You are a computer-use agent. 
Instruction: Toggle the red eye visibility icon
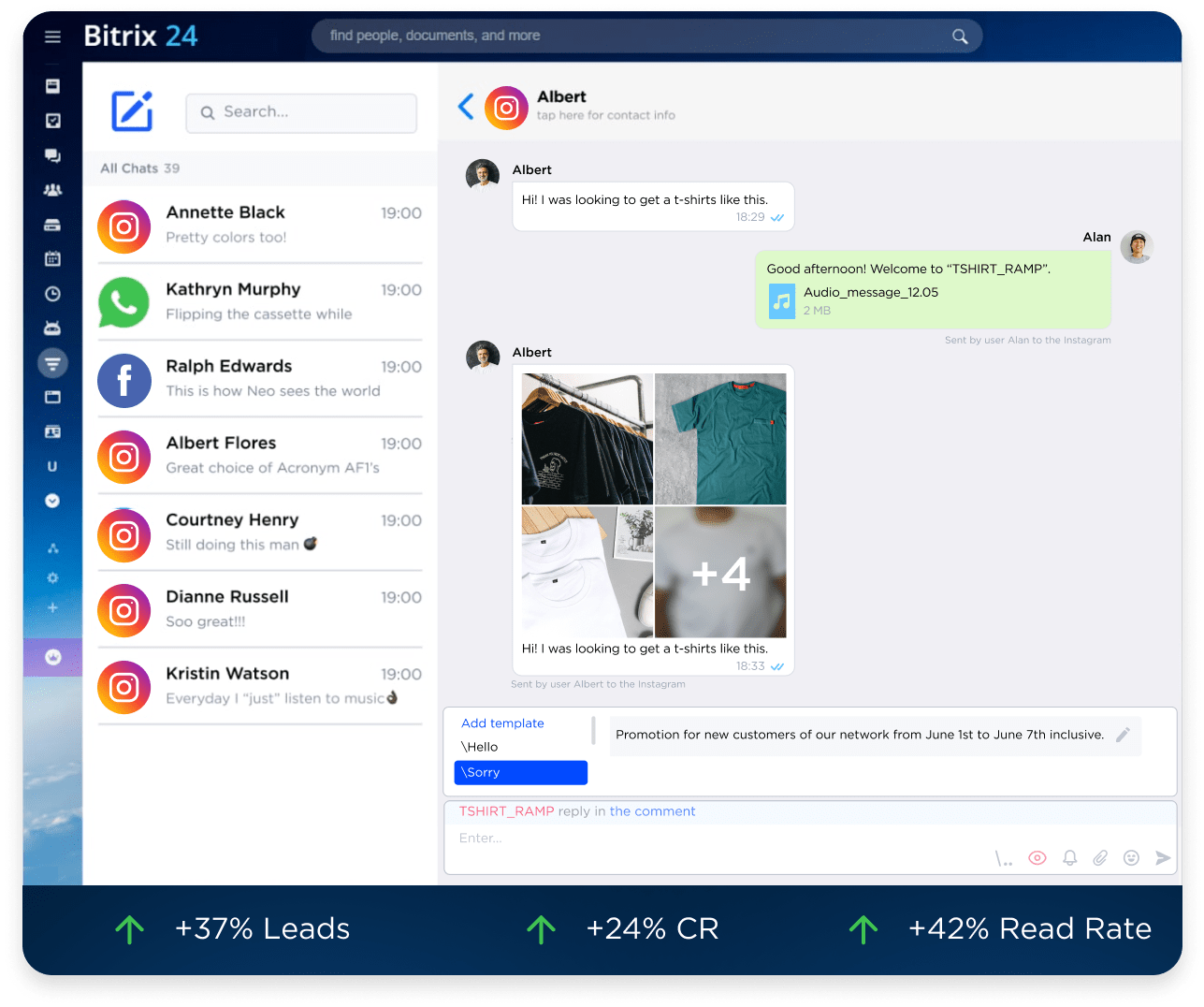[1037, 858]
